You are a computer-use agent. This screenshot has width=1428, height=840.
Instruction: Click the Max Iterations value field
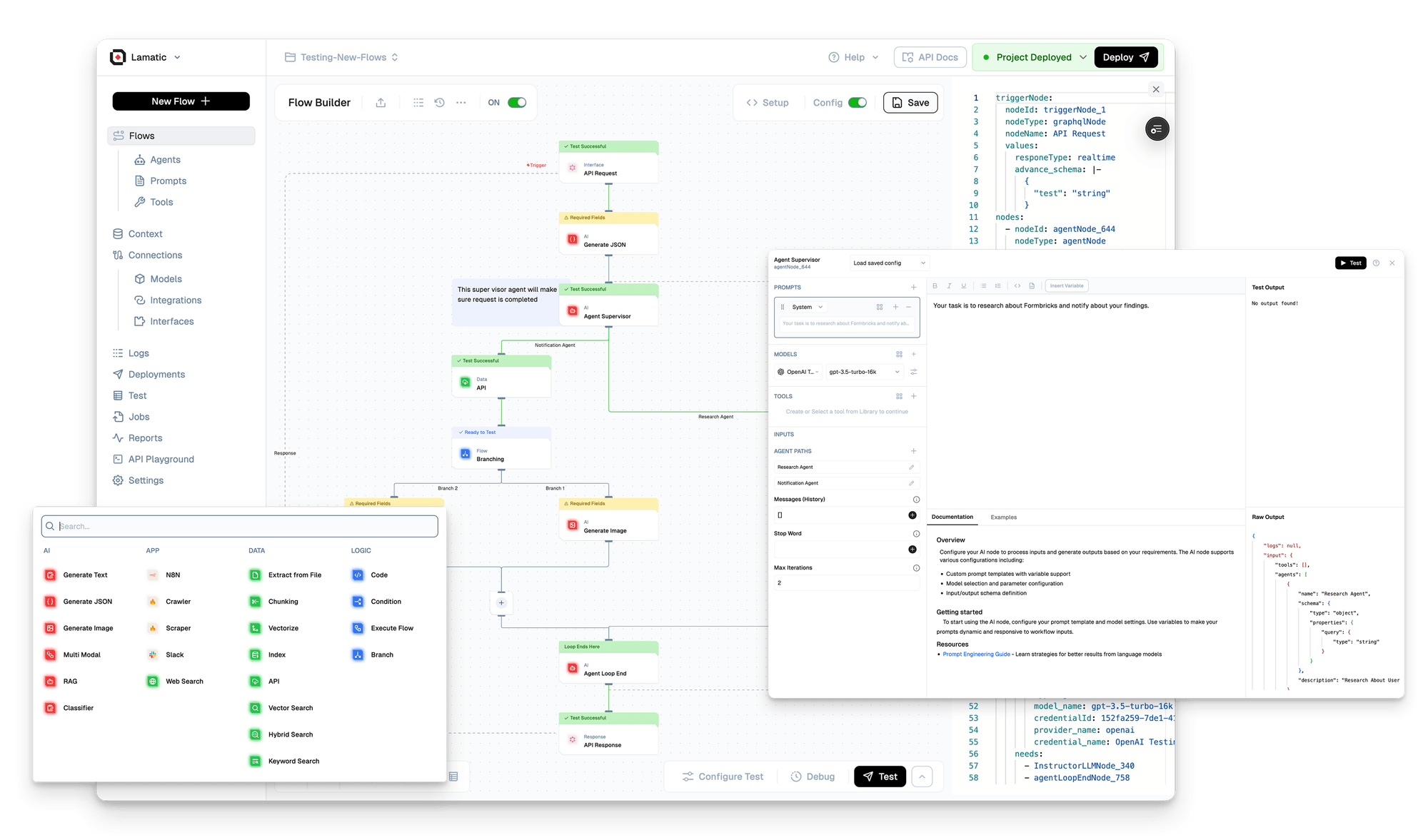[x=846, y=583]
